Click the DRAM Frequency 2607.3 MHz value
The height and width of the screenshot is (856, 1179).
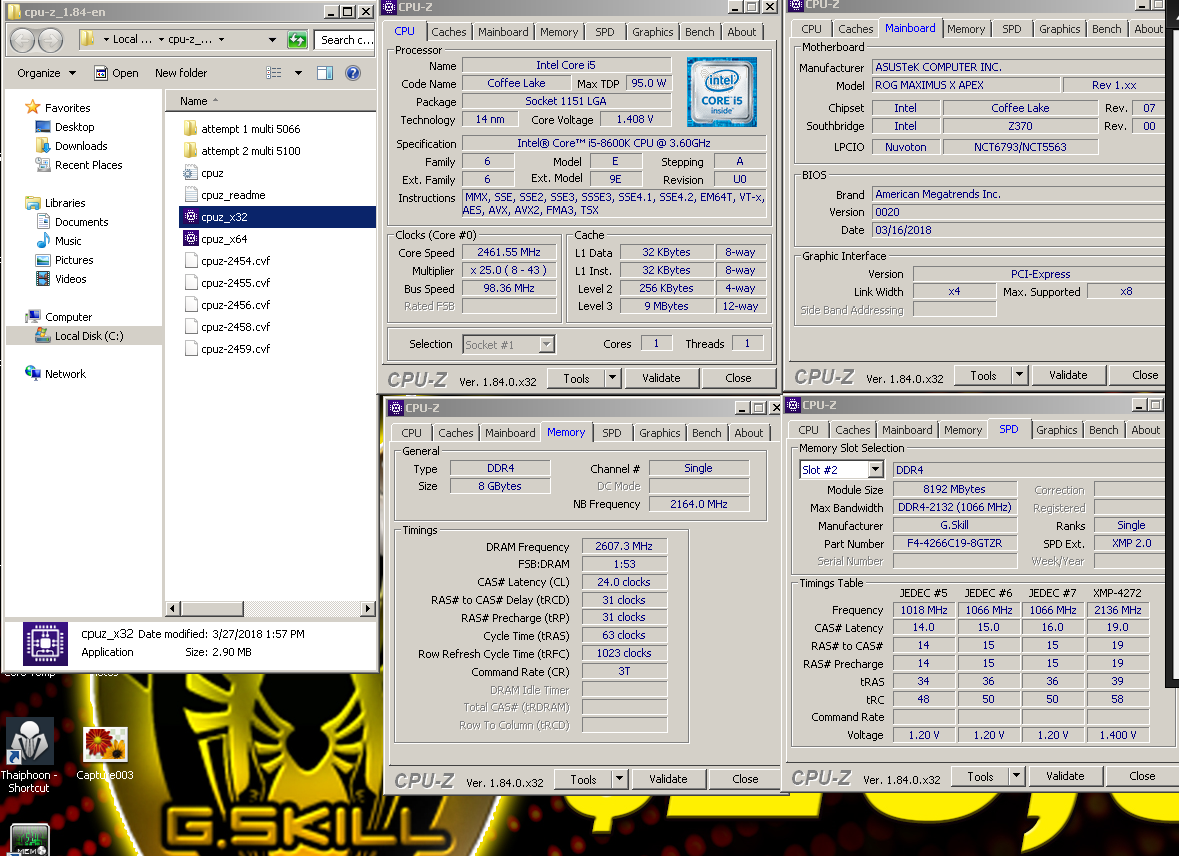tap(624, 546)
